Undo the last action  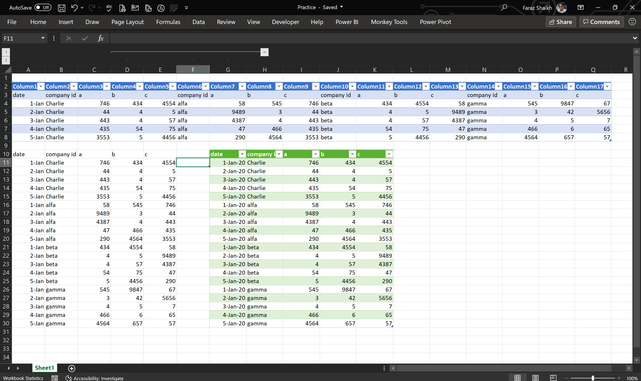74,8
